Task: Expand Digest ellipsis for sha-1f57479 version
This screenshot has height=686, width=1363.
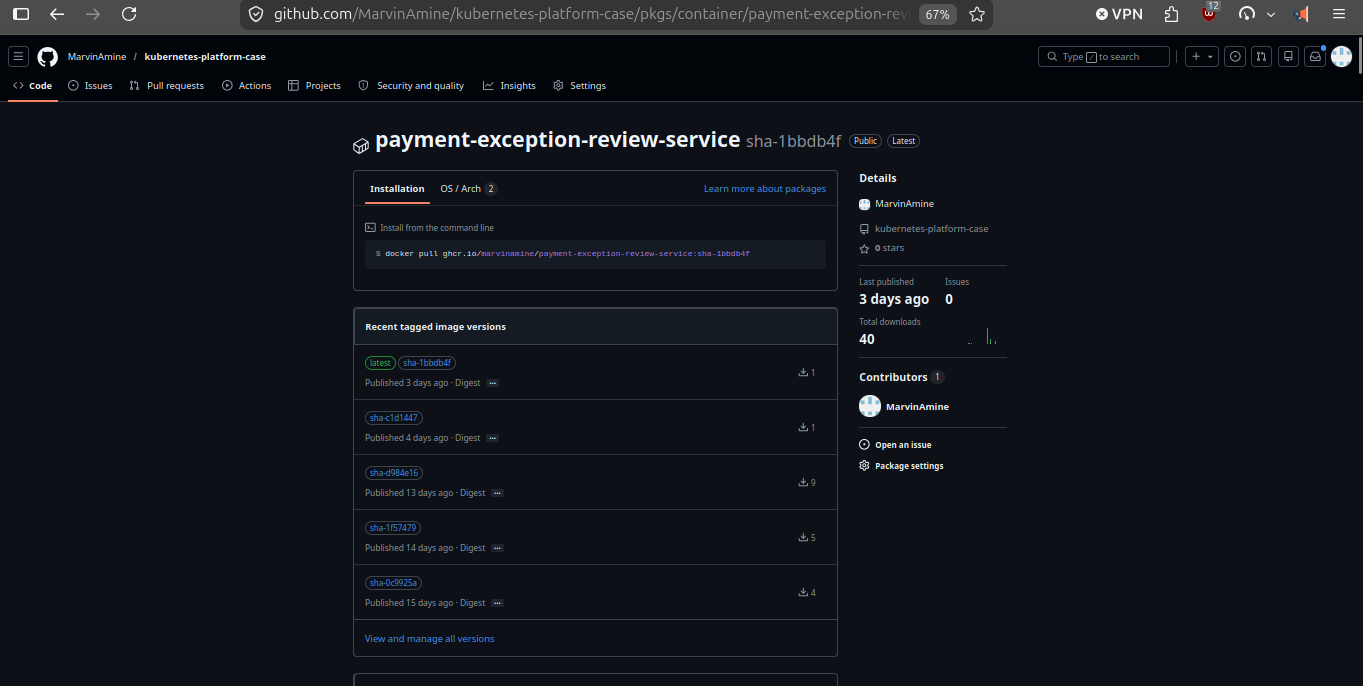Action: pyautogui.click(x=497, y=548)
